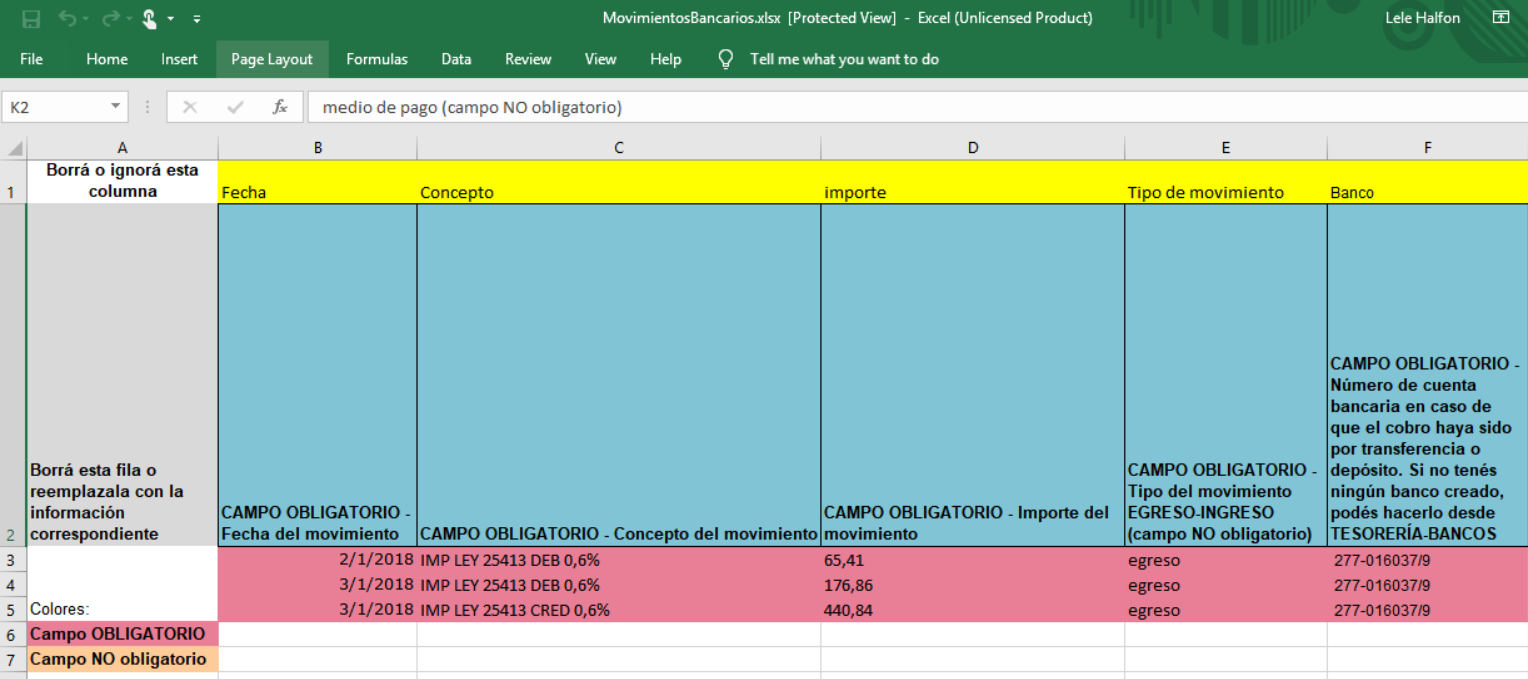The width and height of the screenshot is (1528, 679).
Task: Open the Data tab
Action: click(x=456, y=59)
